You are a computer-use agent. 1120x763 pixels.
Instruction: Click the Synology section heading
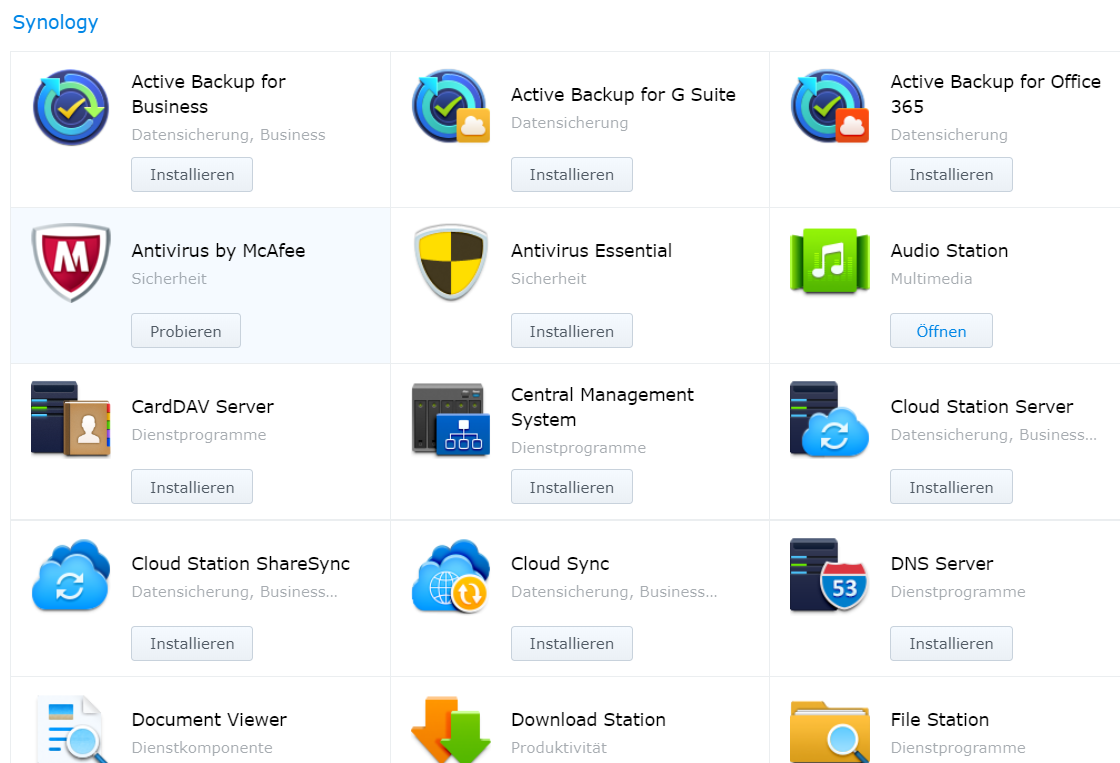[55, 22]
